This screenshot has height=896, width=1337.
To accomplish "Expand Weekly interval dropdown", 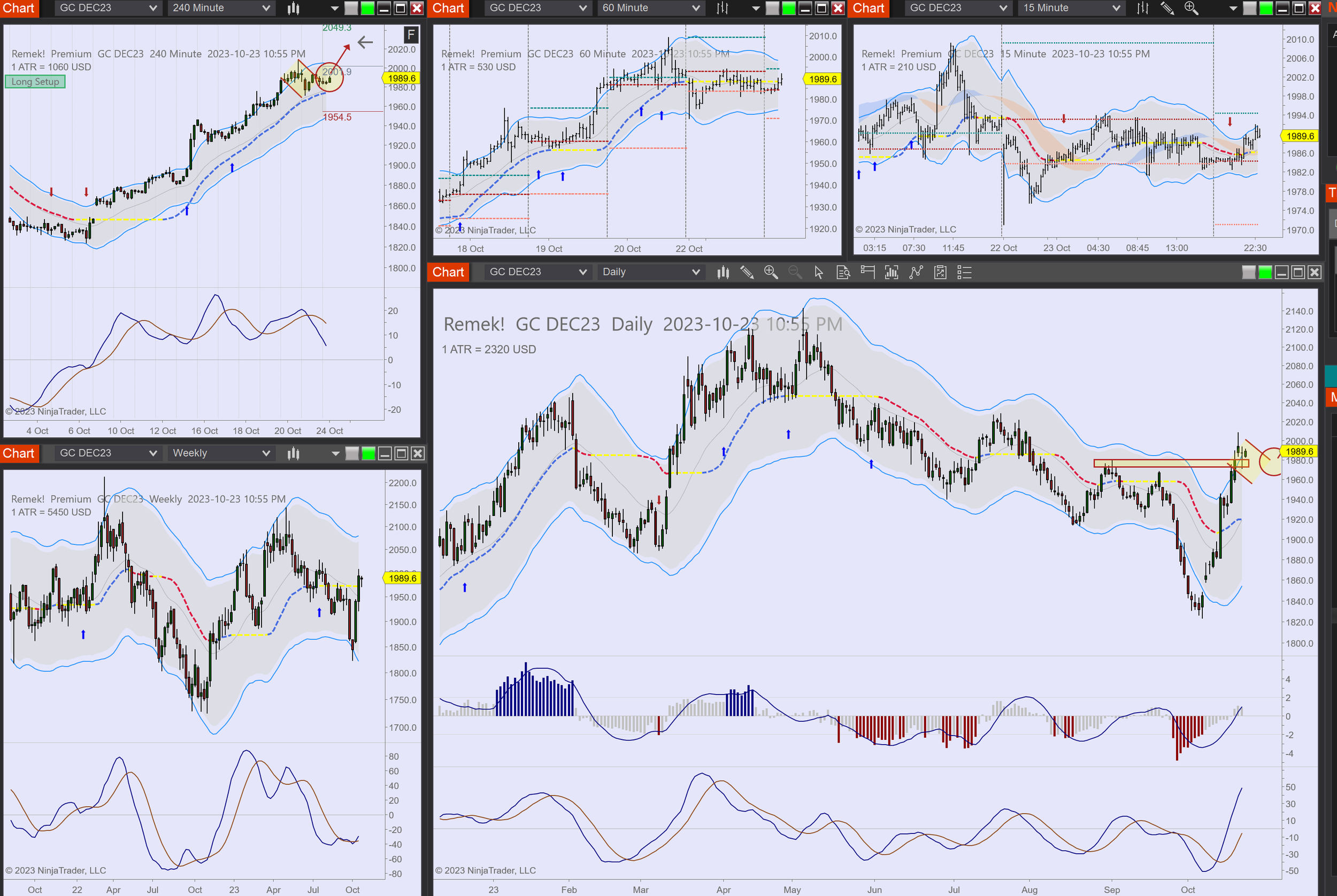I will pos(221,454).
